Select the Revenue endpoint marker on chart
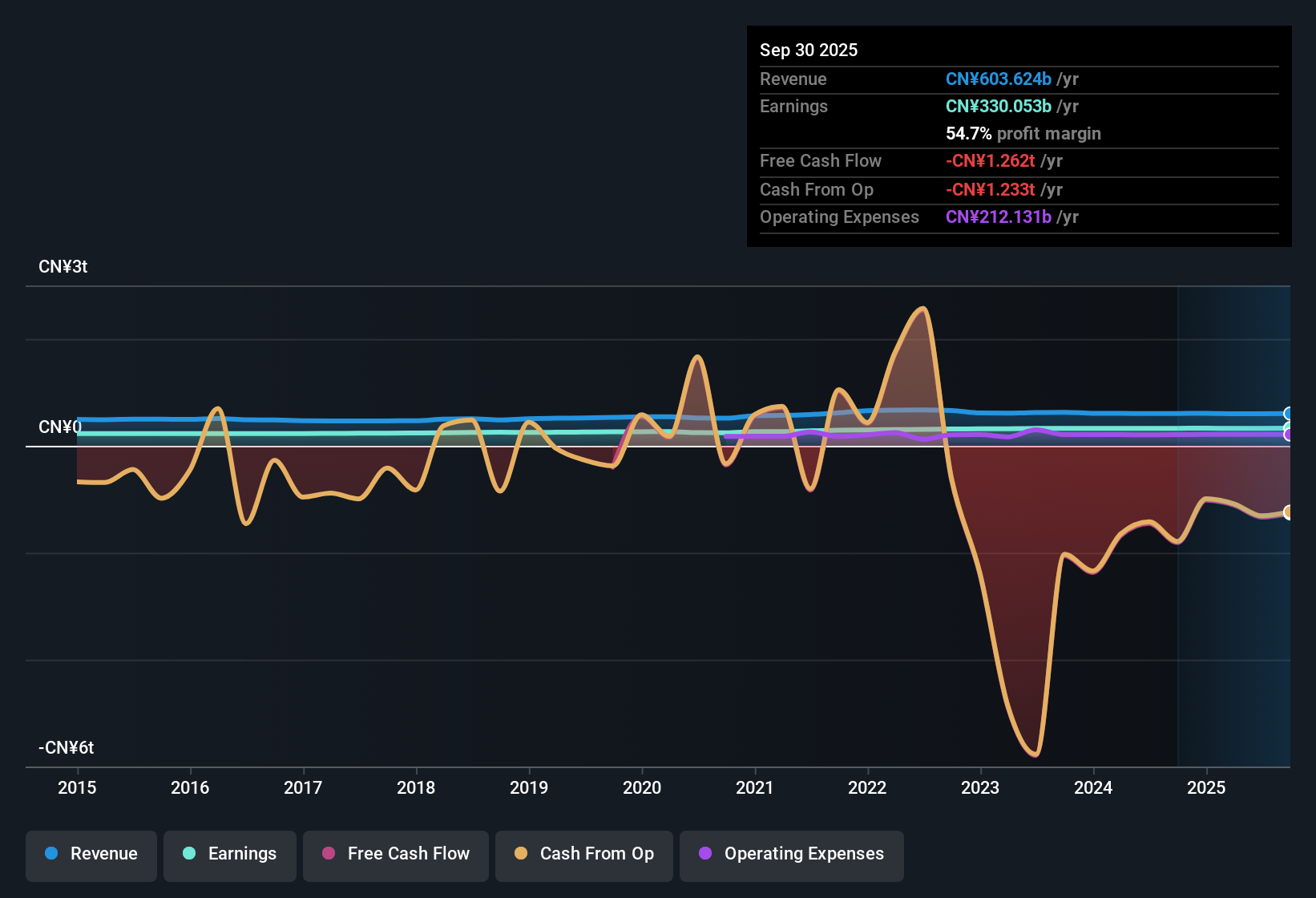Viewport: 1316px width, 898px height. pyautogui.click(x=1289, y=413)
